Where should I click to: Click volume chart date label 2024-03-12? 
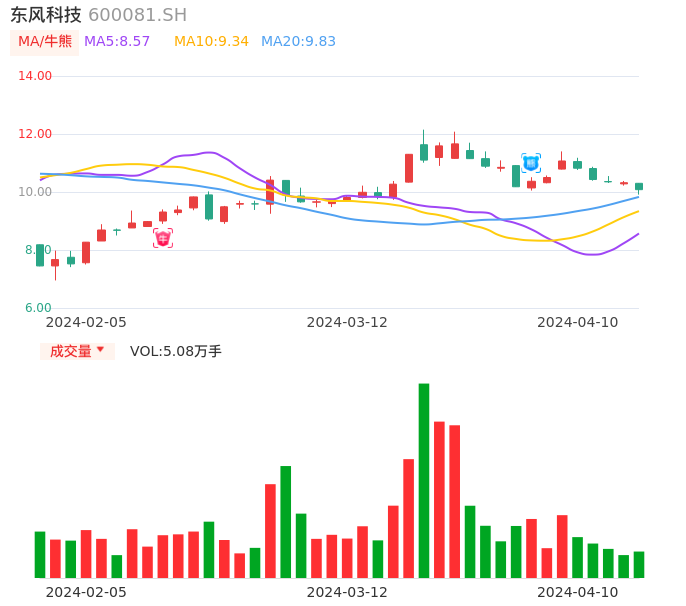pos(347,592)
